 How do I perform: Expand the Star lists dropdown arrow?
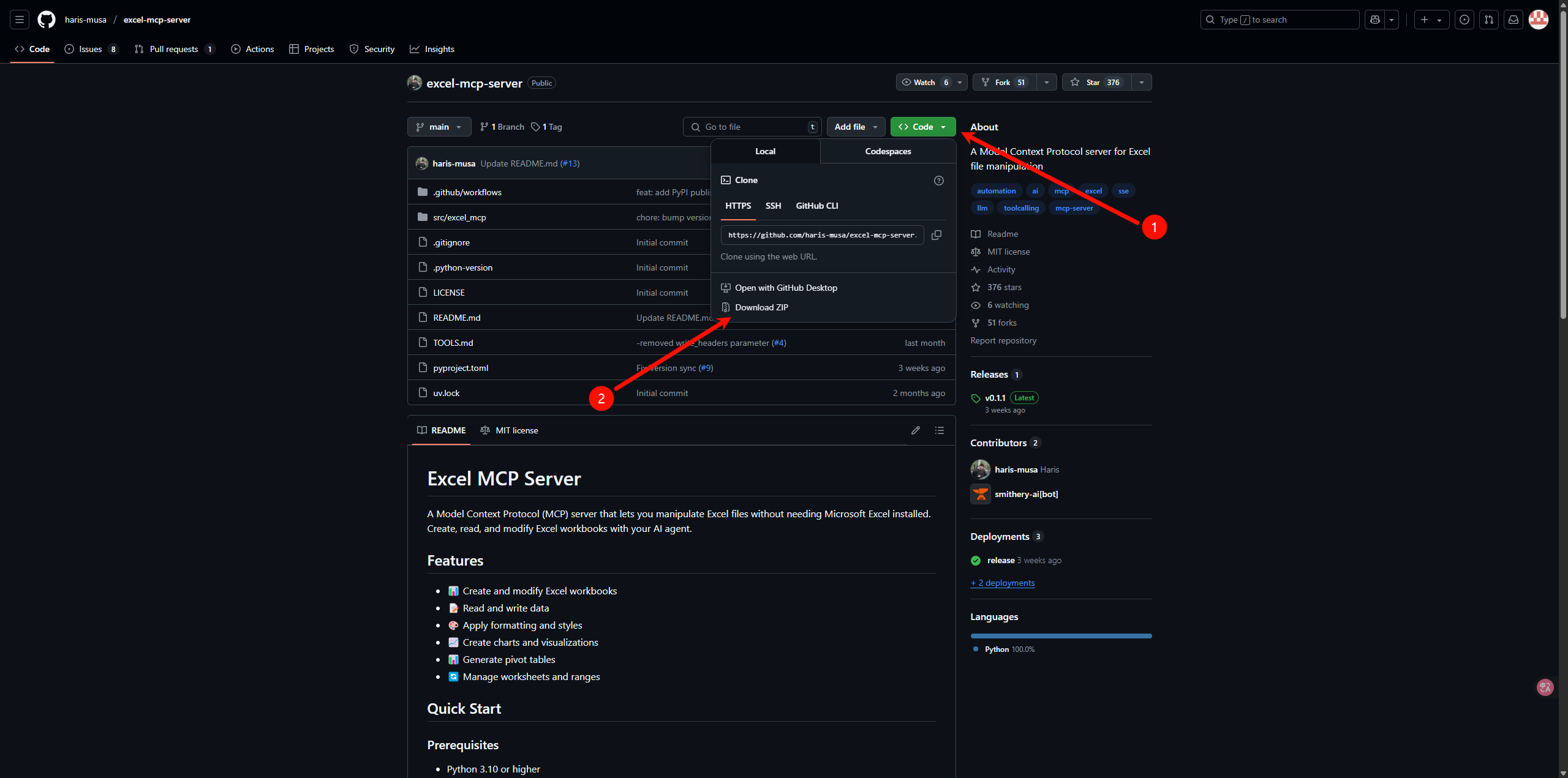[x=1142, y=82]
